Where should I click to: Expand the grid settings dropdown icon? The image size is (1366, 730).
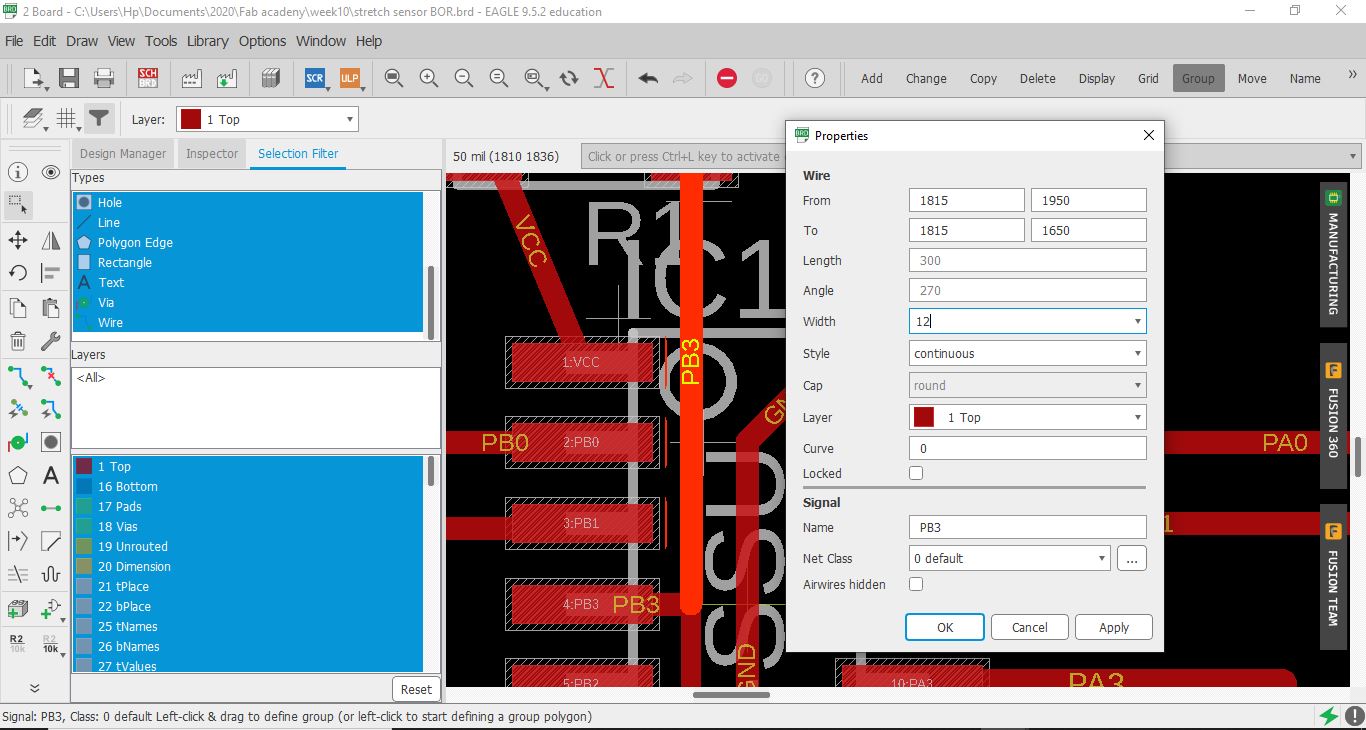[68, 120]
